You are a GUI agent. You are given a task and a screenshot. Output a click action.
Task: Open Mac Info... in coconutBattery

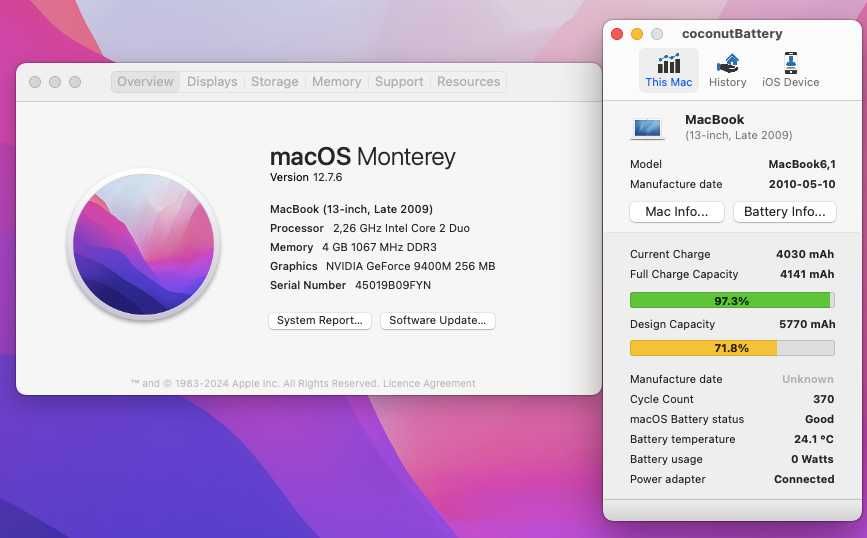point(677,212)
